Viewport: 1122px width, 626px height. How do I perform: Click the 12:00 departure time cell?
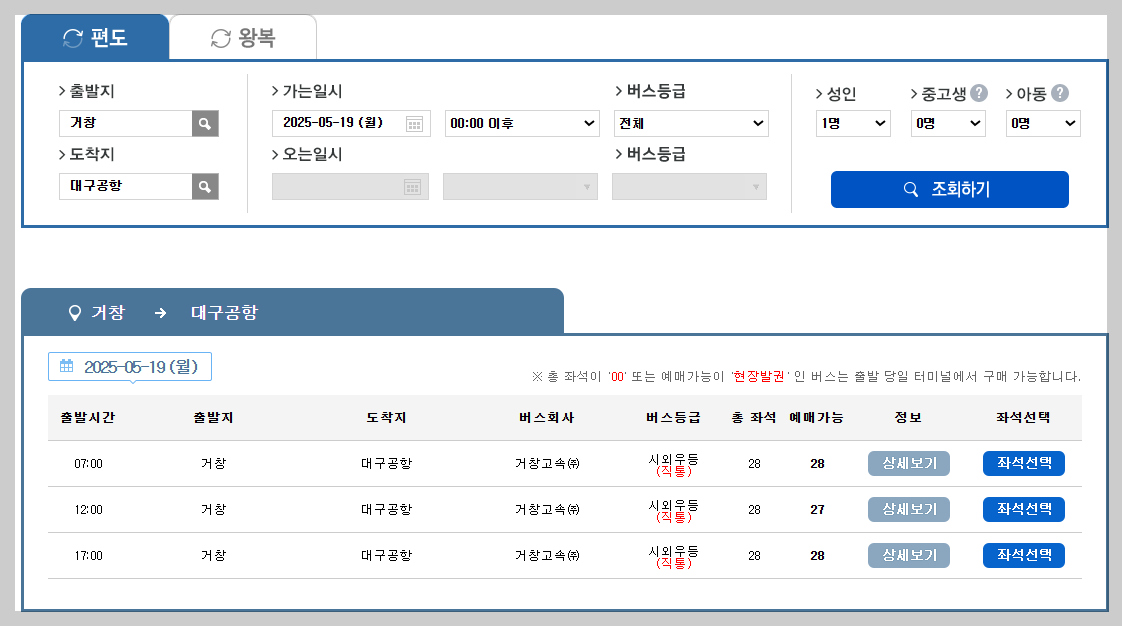point(89,509)
